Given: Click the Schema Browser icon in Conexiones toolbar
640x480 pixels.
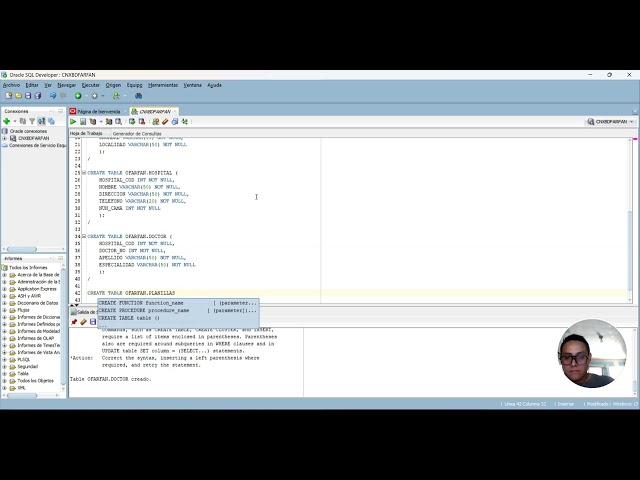Looking at the screenshot, I should click(x=41, y=121).
